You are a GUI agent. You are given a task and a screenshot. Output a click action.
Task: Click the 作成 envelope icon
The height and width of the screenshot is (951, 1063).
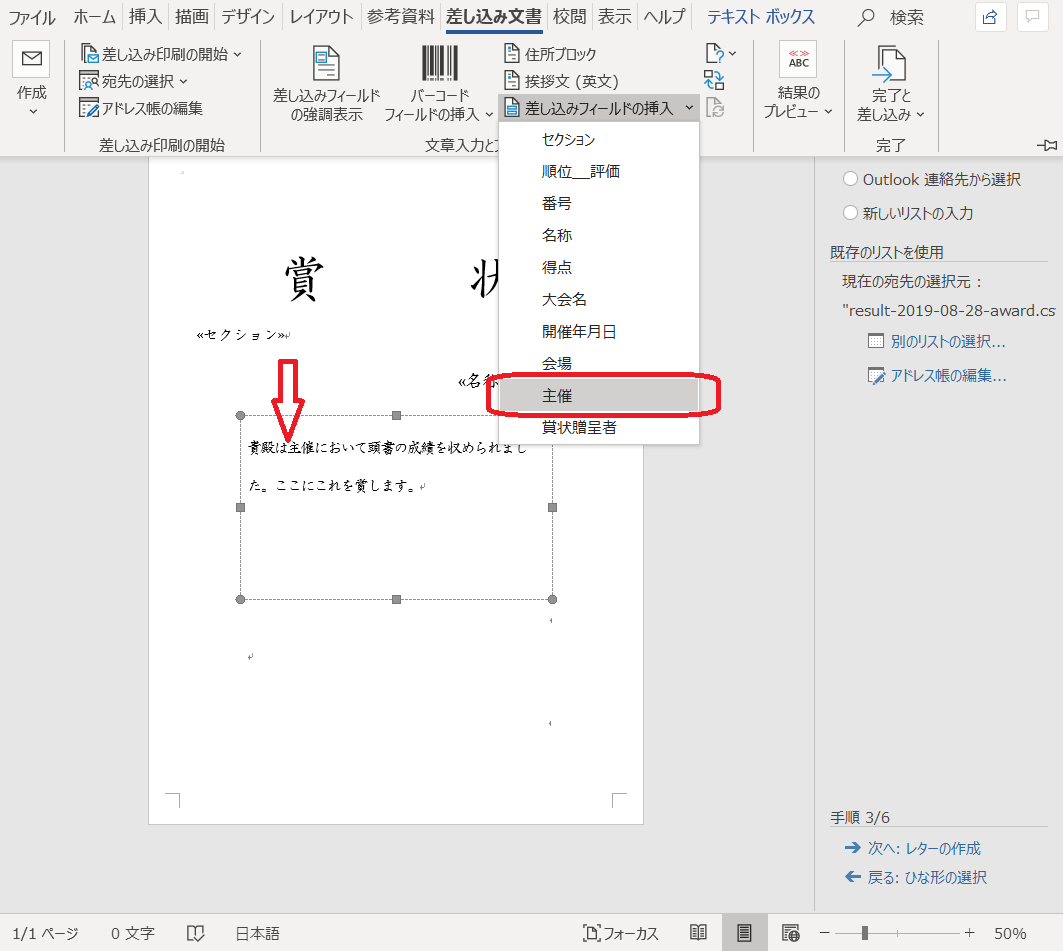(x=31, y=60)
